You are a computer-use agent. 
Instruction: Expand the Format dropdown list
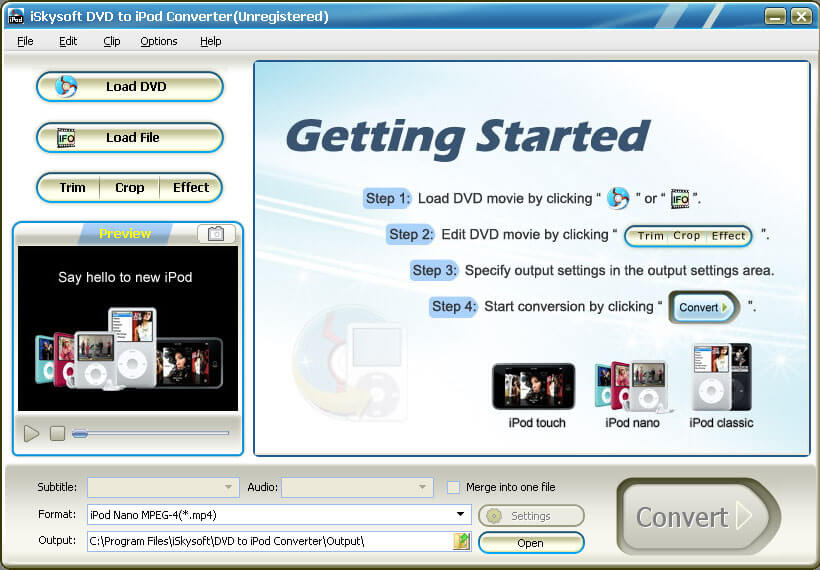point(461,515)
